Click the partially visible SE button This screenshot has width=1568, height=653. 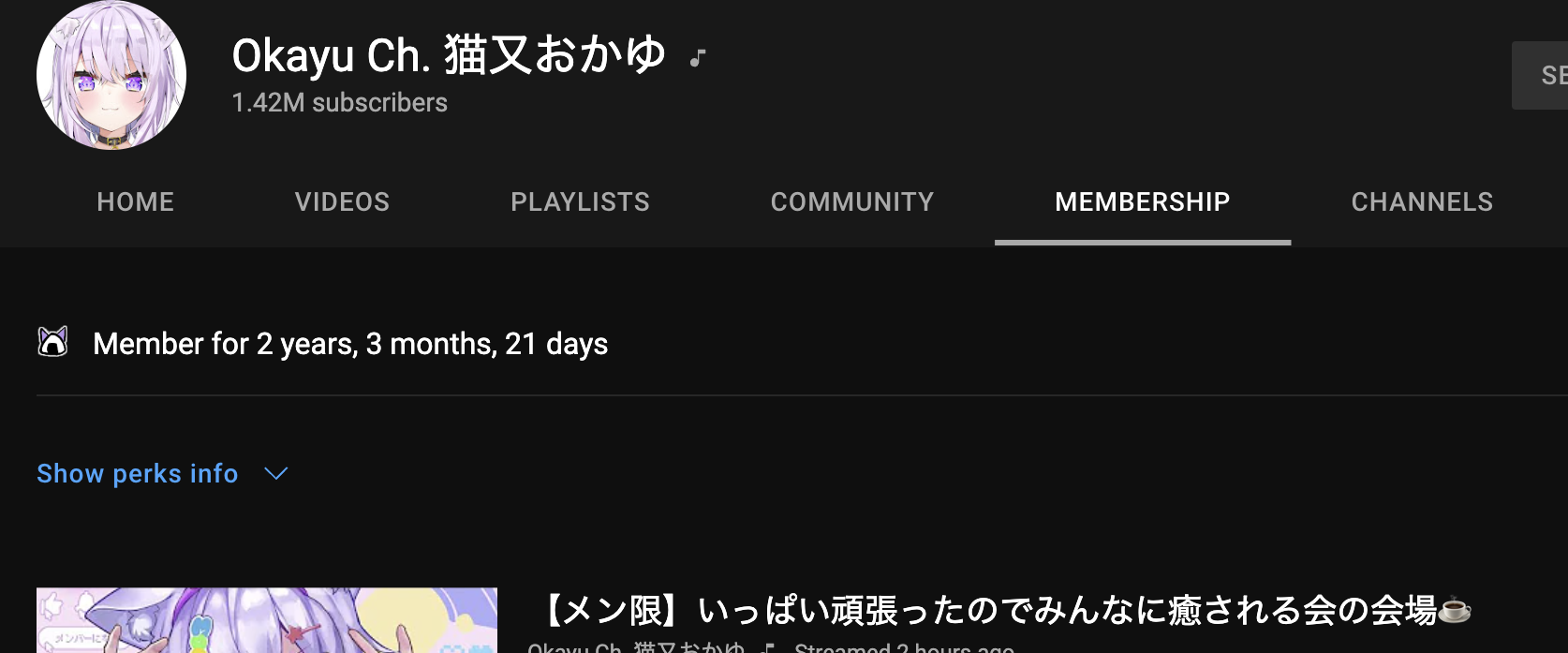(1540, 75)
